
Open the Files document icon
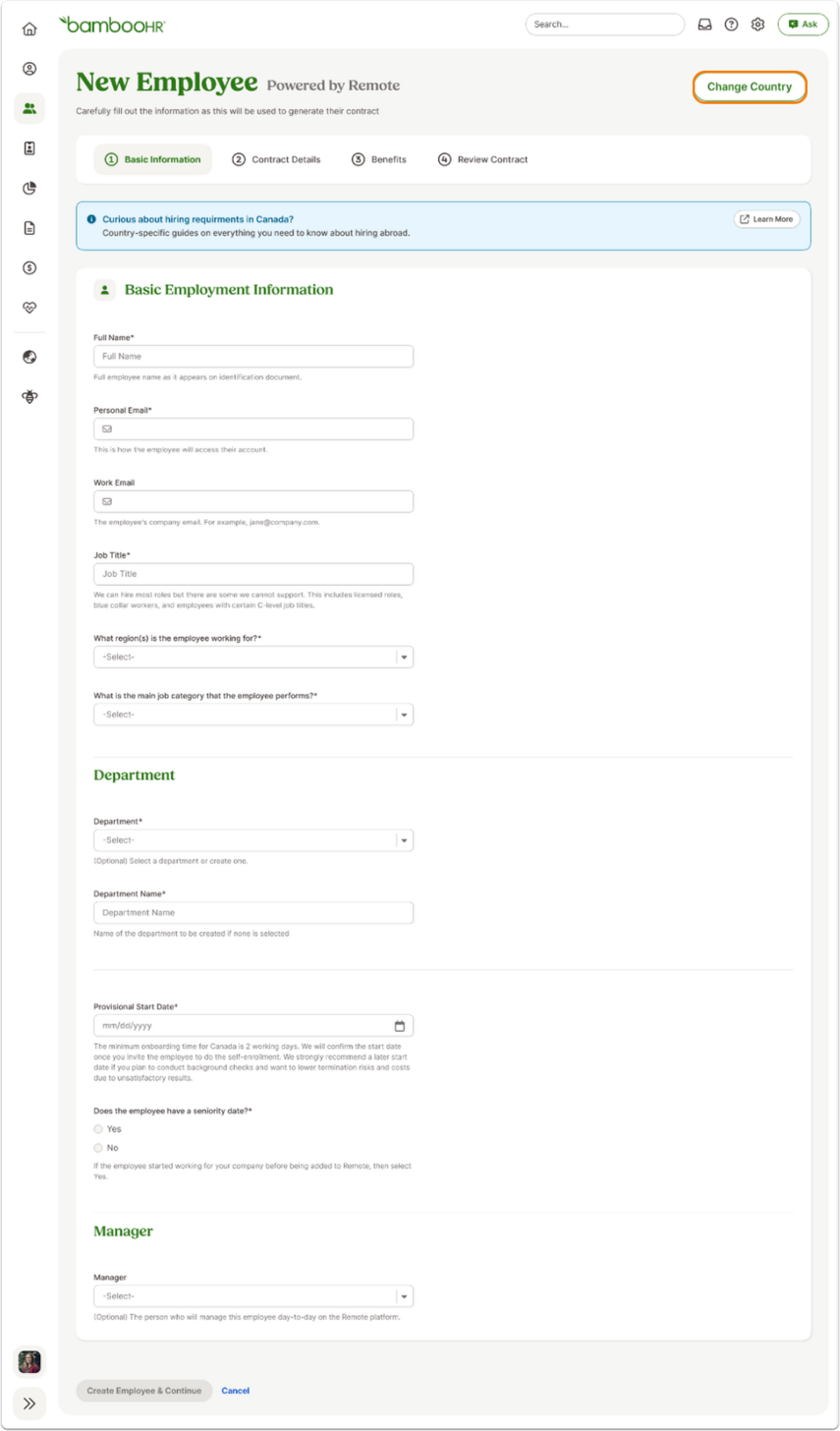pos(29,228)
